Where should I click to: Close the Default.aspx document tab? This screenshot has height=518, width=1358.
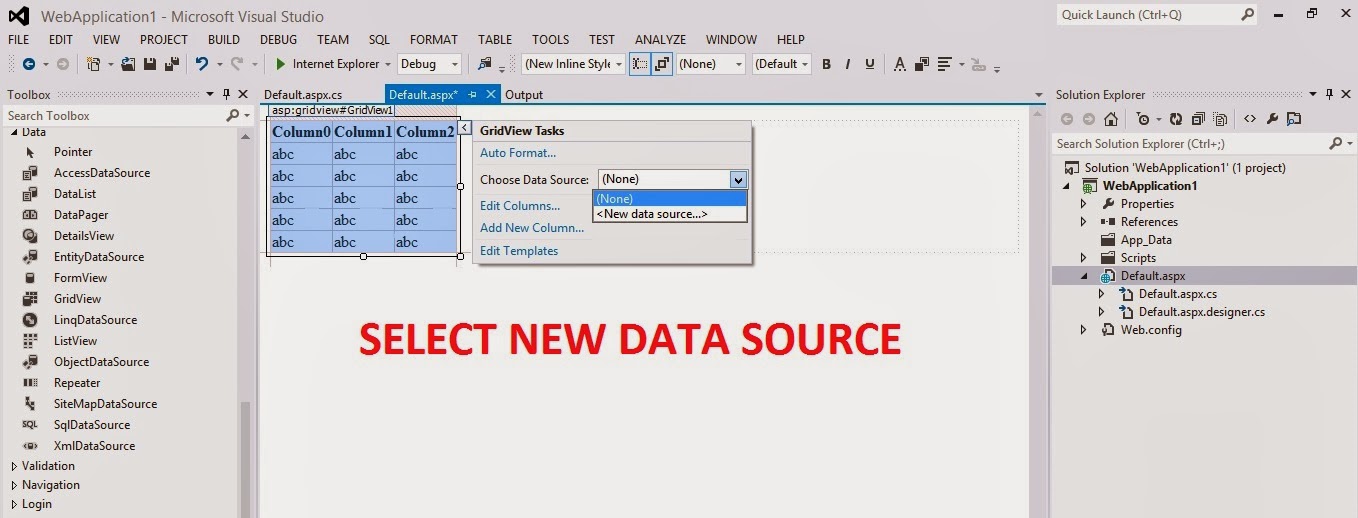click(x=491, y=95)
